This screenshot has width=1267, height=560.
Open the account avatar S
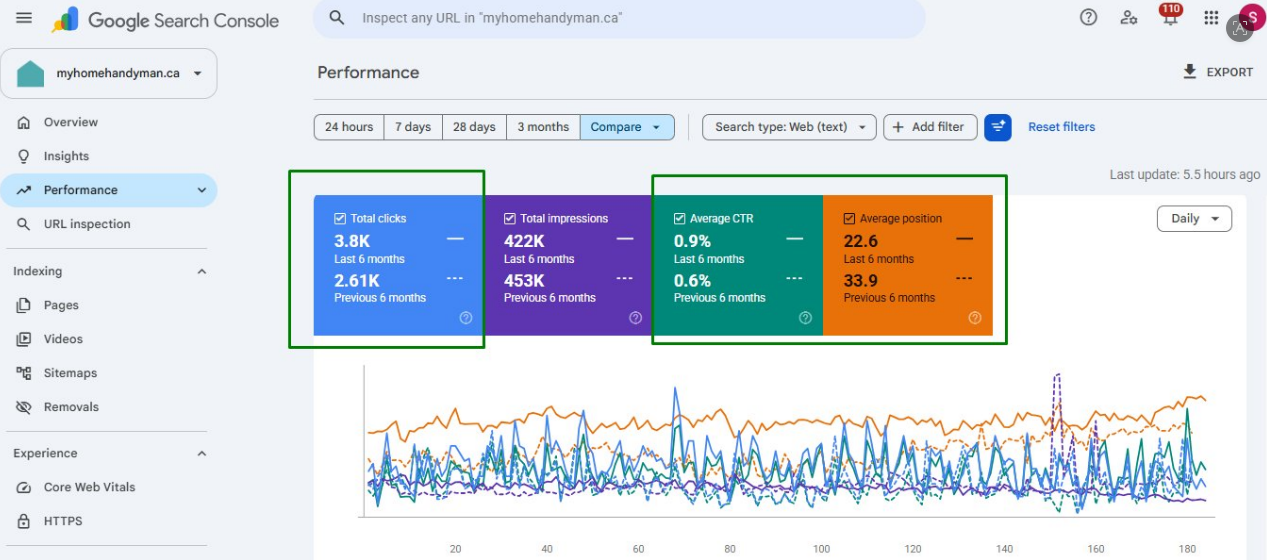(1252, 17)
